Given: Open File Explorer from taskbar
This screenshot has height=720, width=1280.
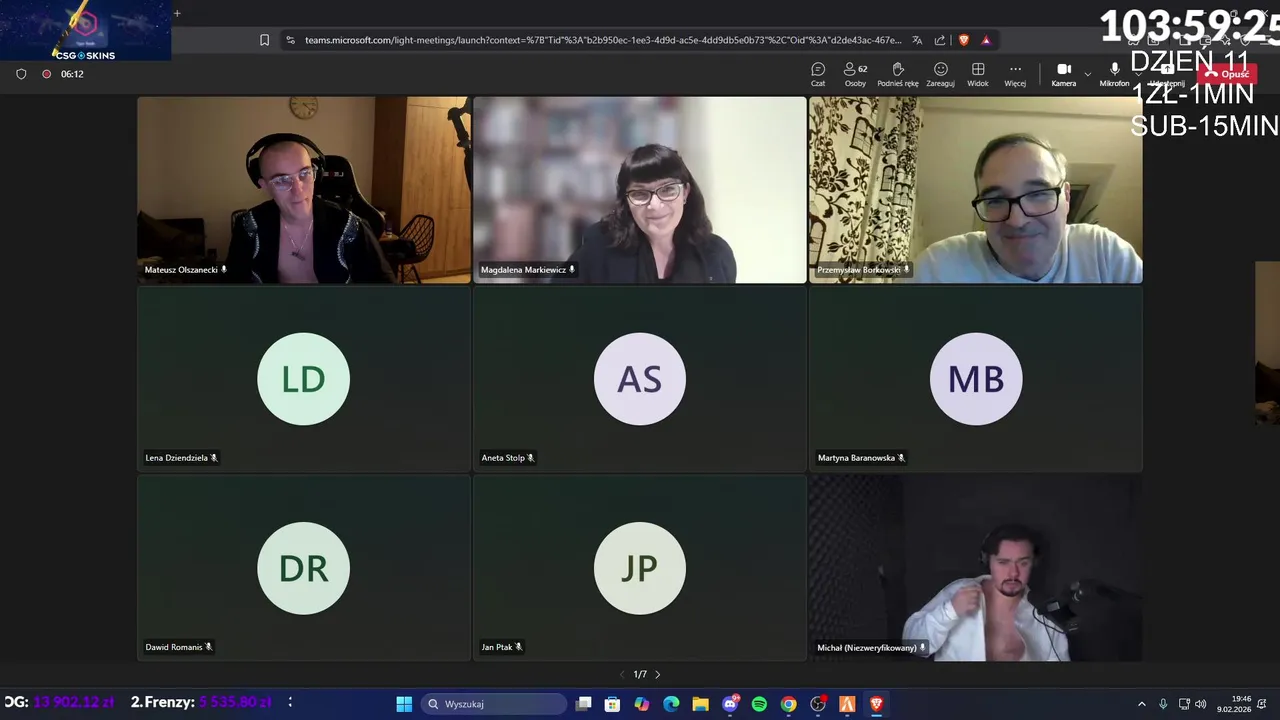Looking at the screenshot, I should [700, 704].
